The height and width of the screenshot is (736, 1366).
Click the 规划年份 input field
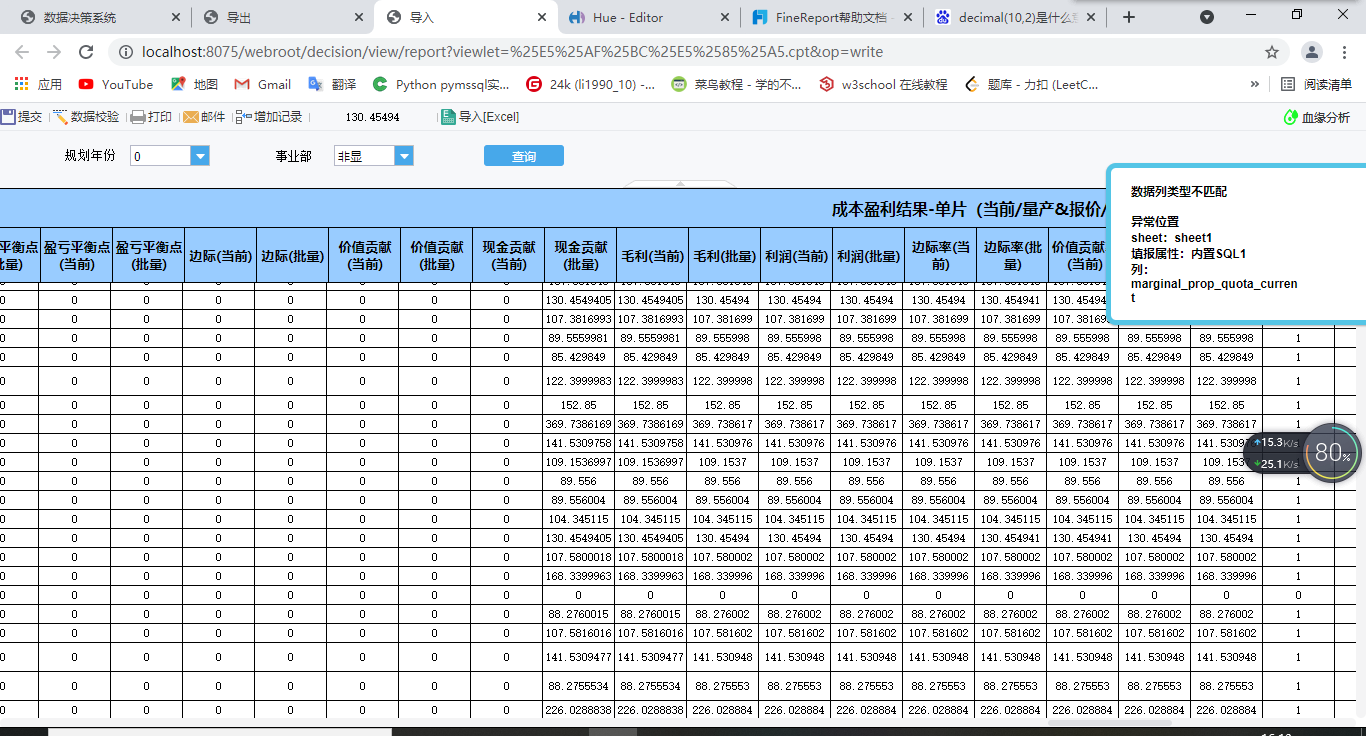point(161,156)
